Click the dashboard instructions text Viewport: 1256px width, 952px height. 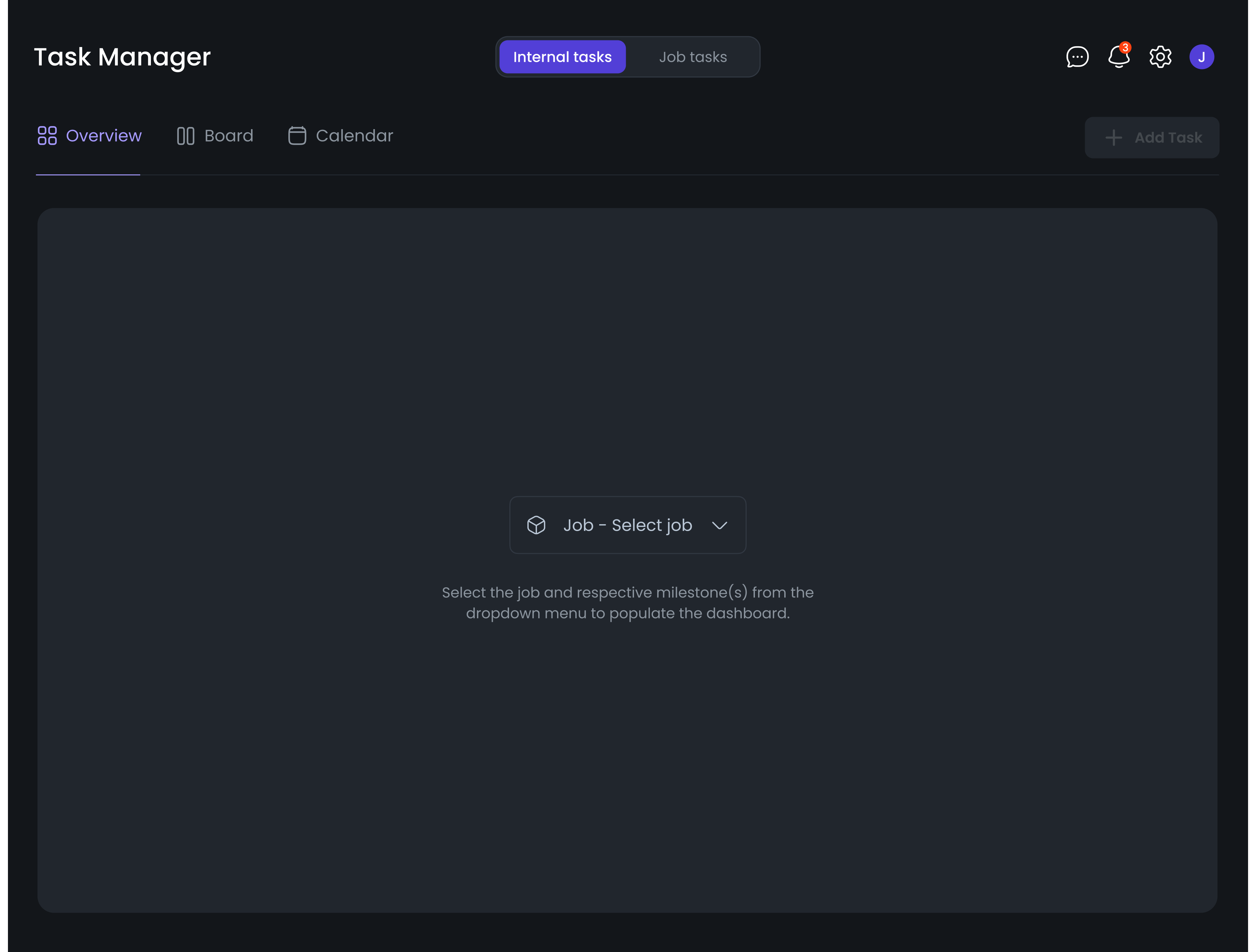click(x=627, y=603)
